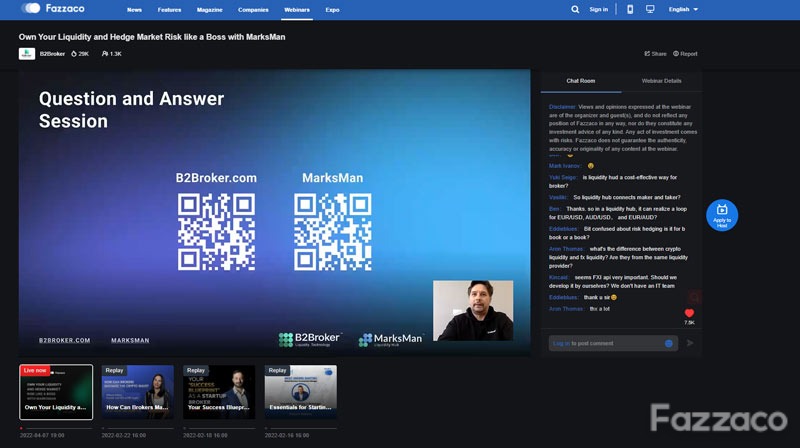Click the Apply to Host button
800x448 pixels.
(x=722, y=215)
